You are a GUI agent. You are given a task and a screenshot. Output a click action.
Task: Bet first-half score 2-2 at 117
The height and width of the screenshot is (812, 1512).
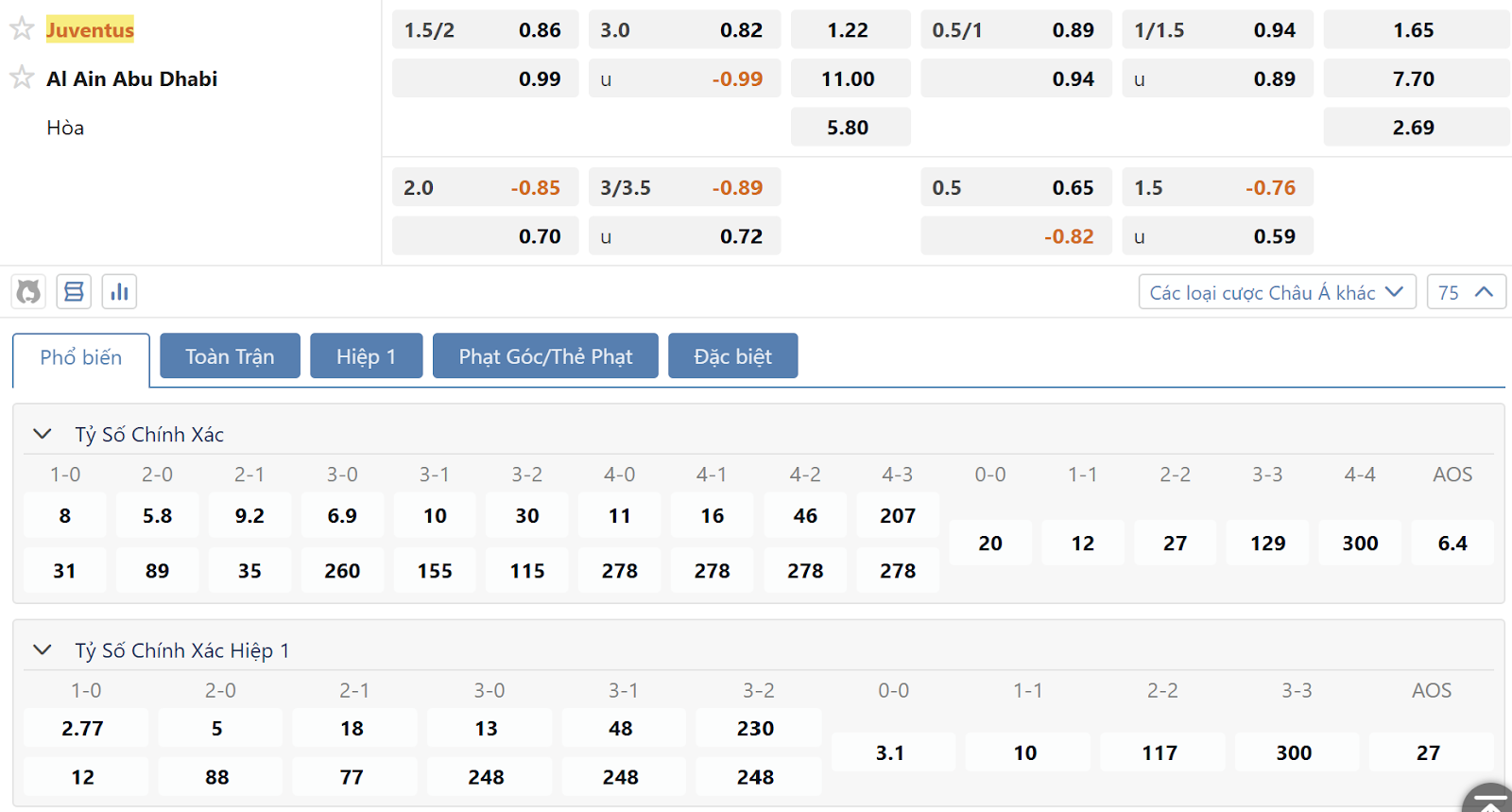(x=1162, y=753)
